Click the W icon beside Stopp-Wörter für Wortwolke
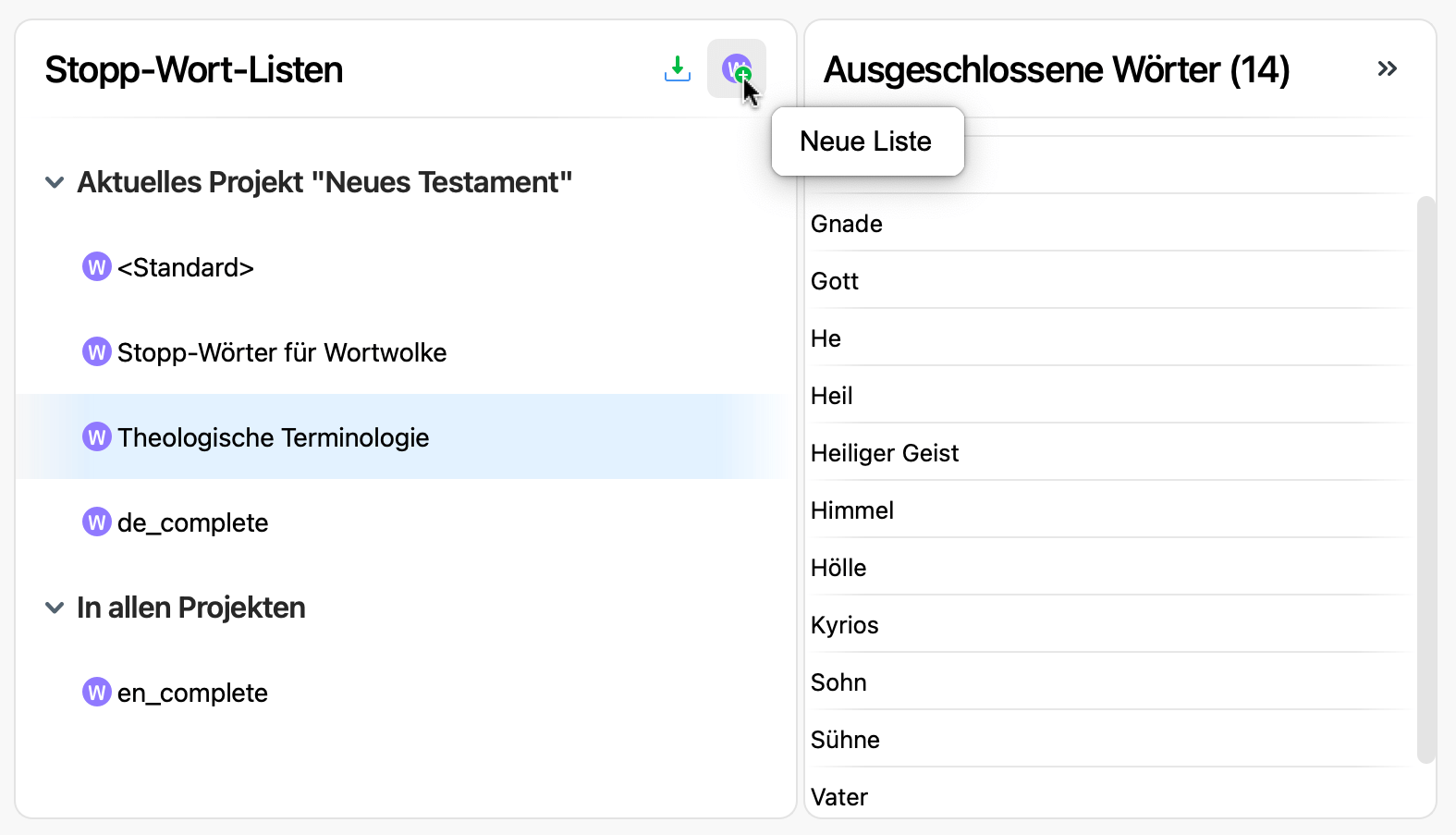Viewport: 1456px width, 835px height. click(97, 352)
